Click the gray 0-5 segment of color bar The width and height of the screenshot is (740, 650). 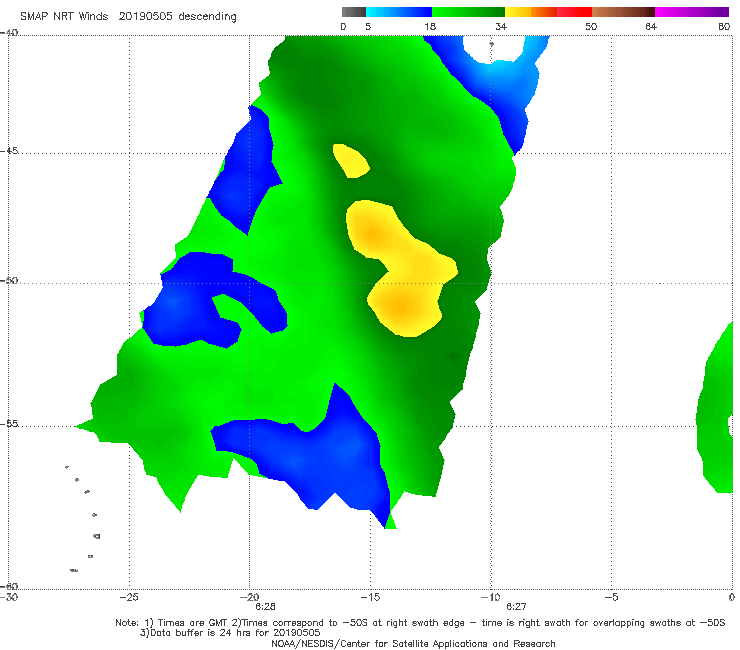(354, 12)
